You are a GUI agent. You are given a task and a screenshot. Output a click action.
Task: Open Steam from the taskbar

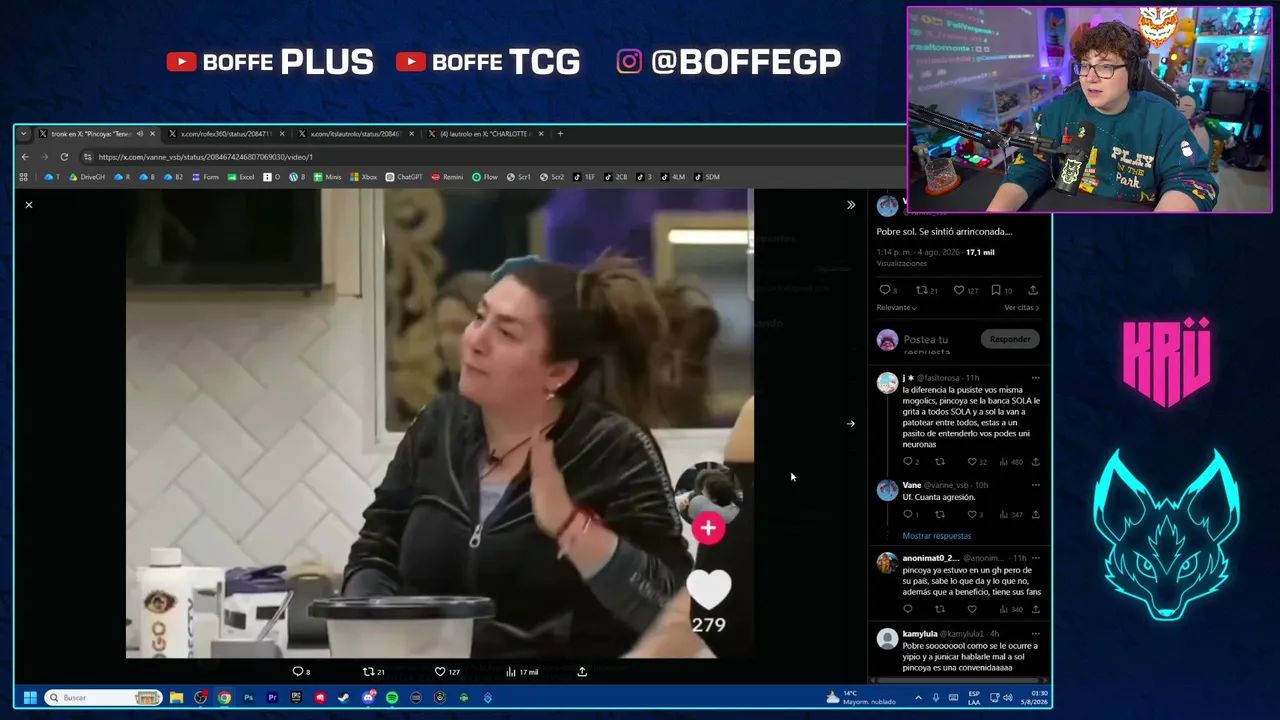(344, 698)
